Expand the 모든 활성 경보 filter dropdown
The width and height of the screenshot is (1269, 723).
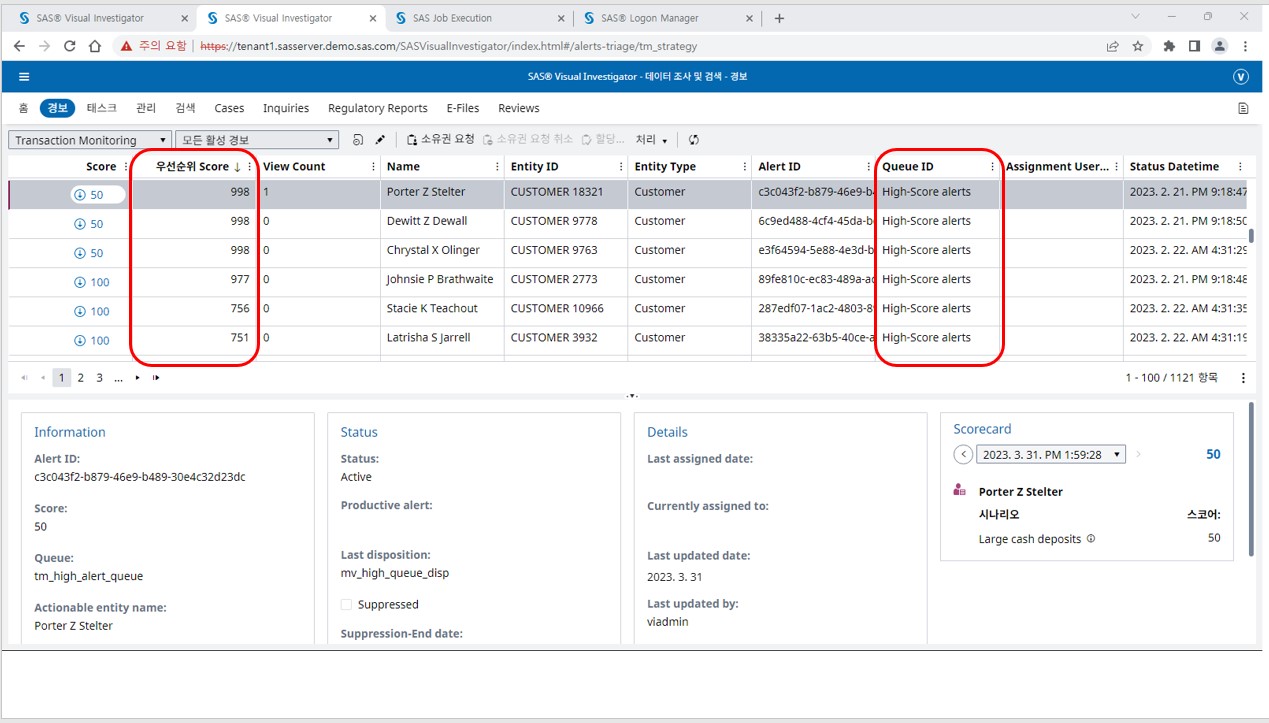pos(257,140)
